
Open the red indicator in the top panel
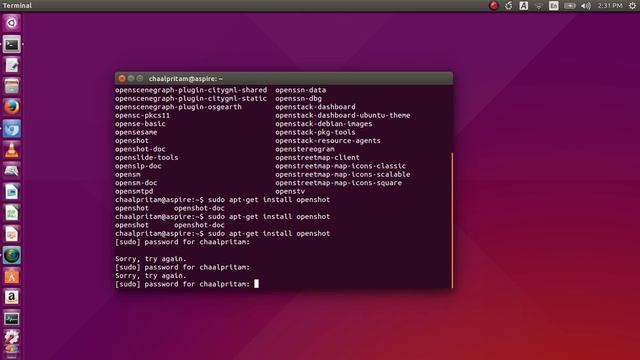click(493, 5)
